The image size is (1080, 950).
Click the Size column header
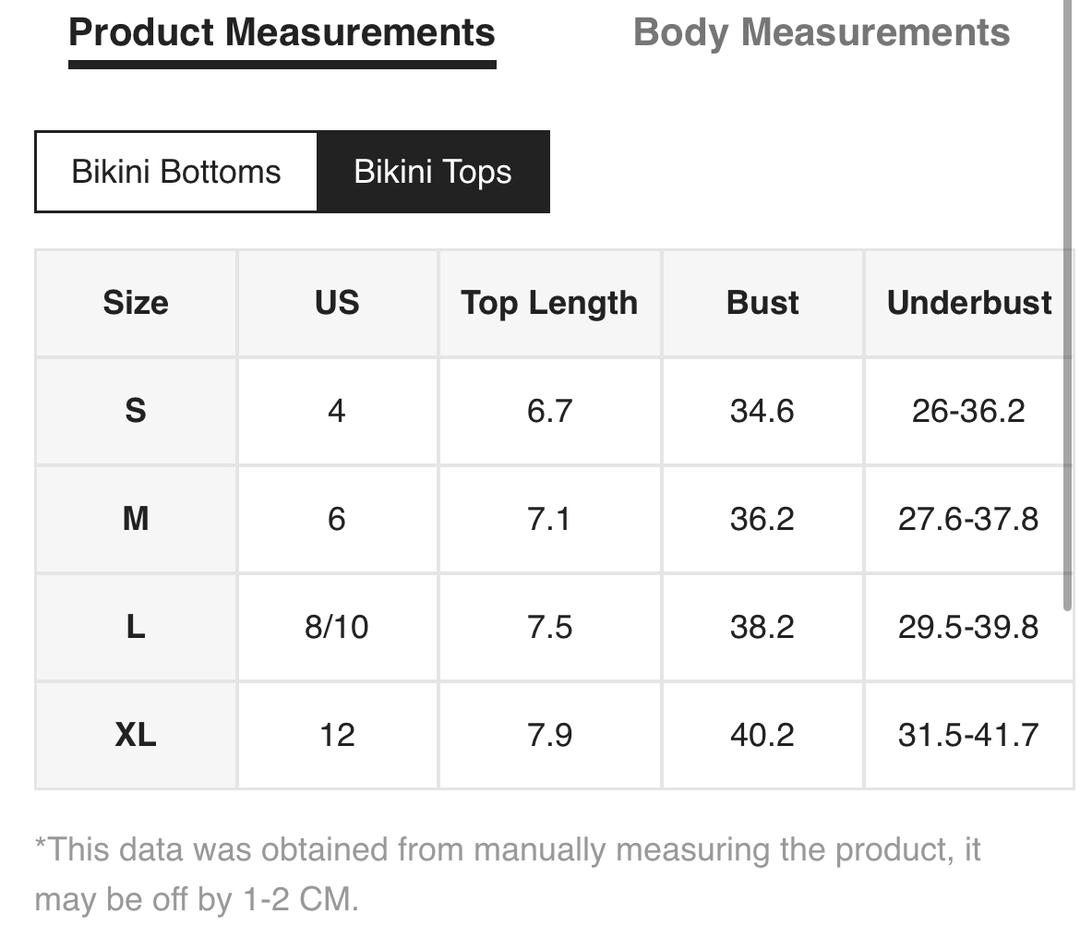(136, 303)
